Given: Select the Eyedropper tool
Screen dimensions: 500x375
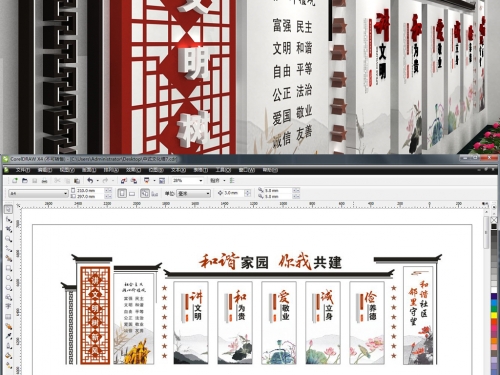Looking at the screenshot, I should [x=8, y=336].
